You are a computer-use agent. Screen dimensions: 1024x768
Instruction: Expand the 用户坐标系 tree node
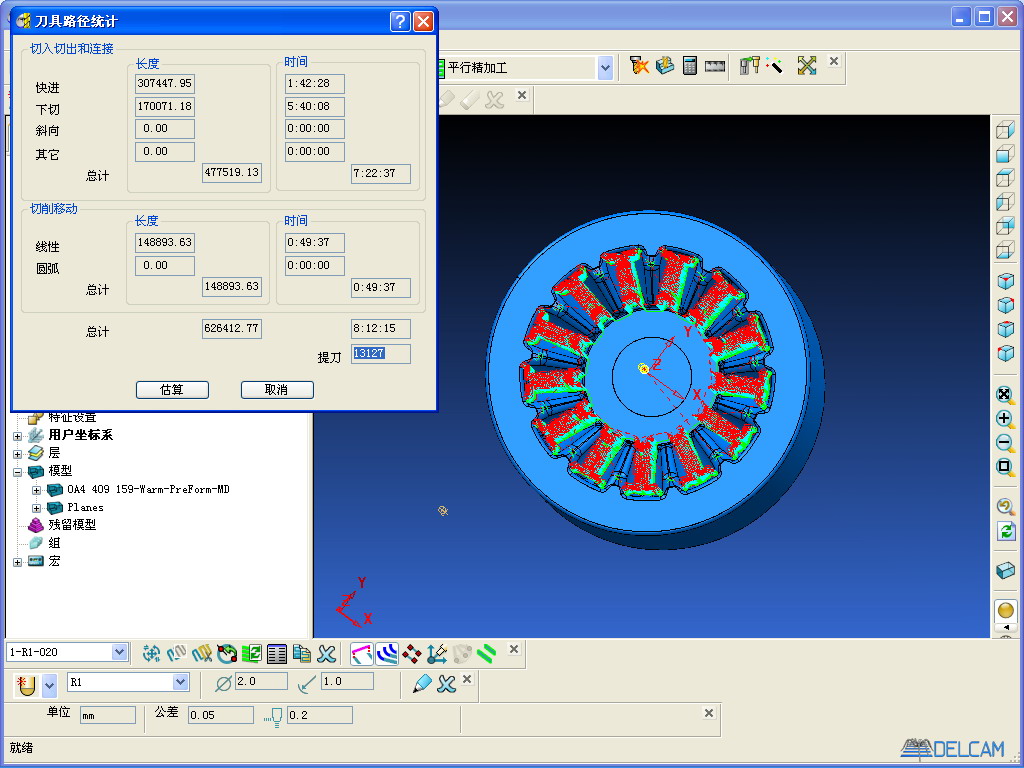tap(18, 436)
